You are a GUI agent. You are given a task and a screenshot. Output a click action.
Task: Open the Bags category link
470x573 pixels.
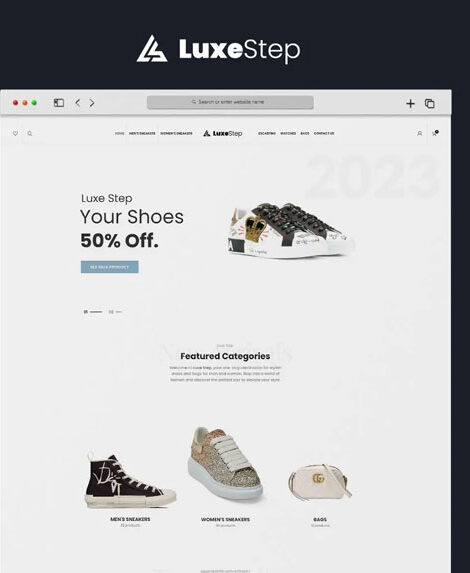coord(320,519)
